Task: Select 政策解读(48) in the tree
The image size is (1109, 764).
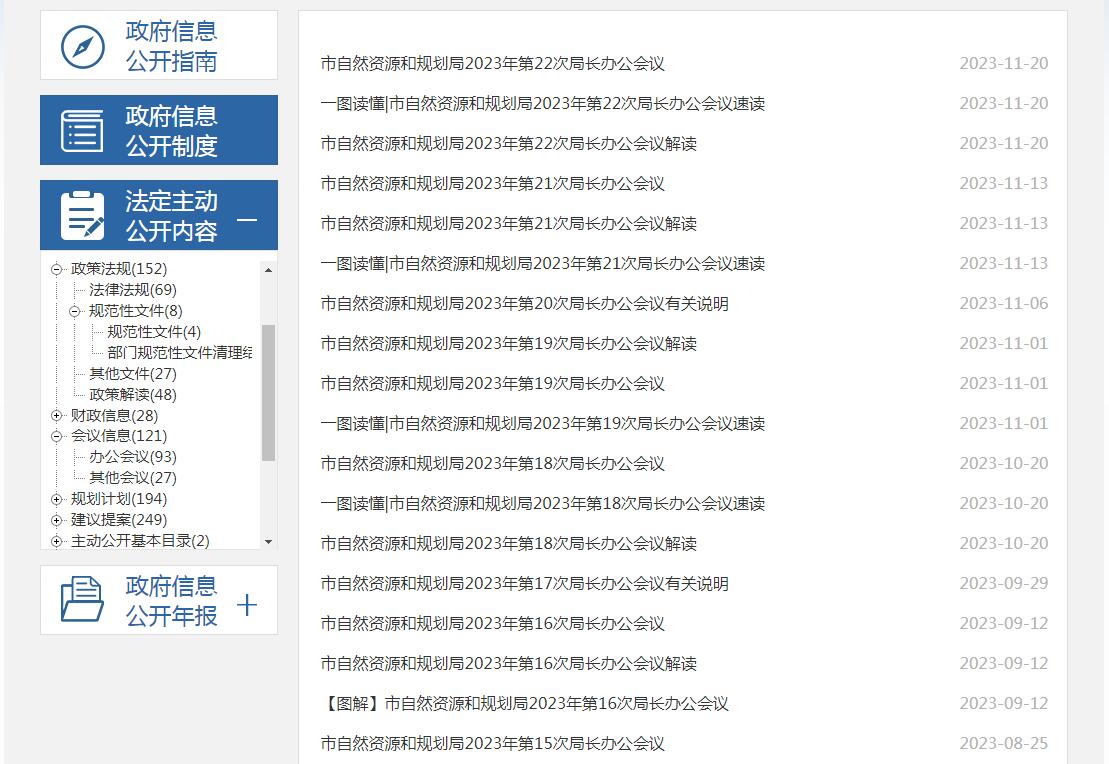Action: [x=133, y=395]
